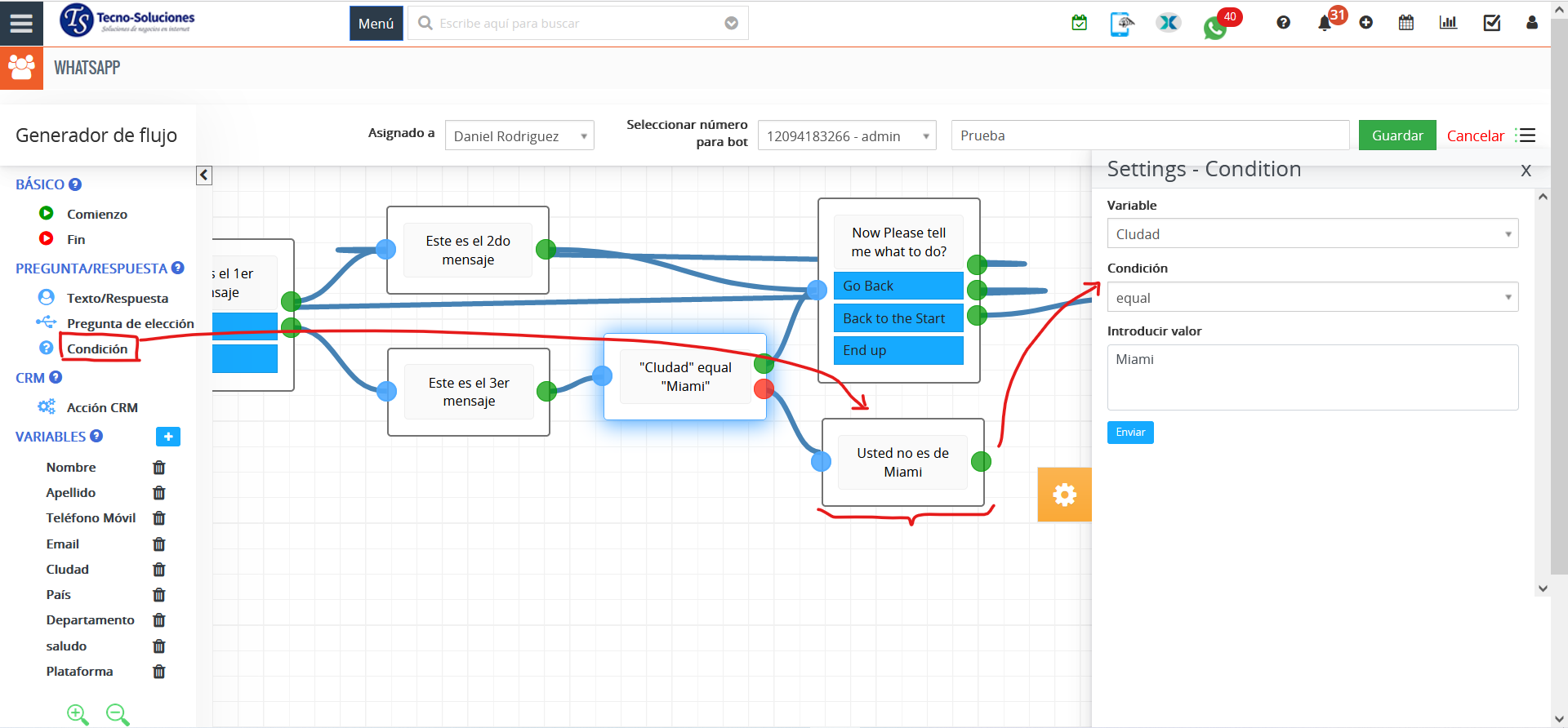1568x728 pixels.
Task: Expand the Condición dropdown set to equal
Action: tap(1312, 298)
